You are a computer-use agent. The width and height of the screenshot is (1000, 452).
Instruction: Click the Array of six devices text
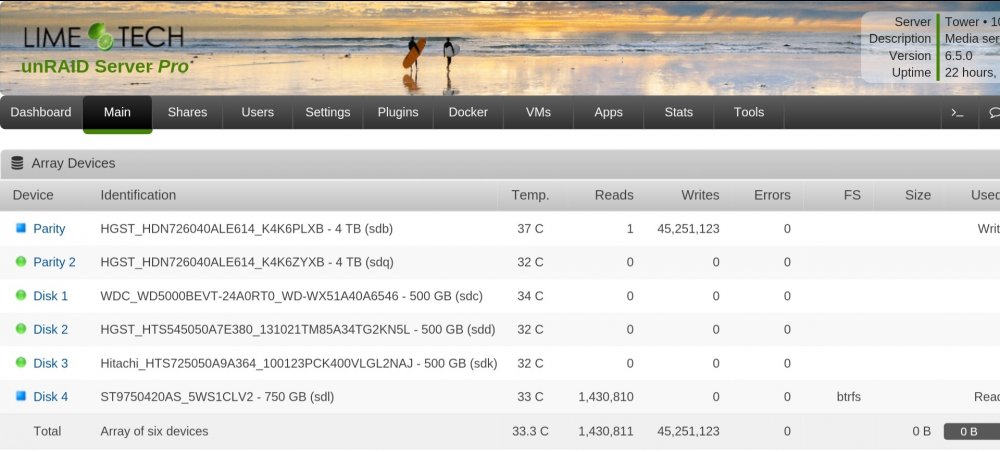(154, 431)
